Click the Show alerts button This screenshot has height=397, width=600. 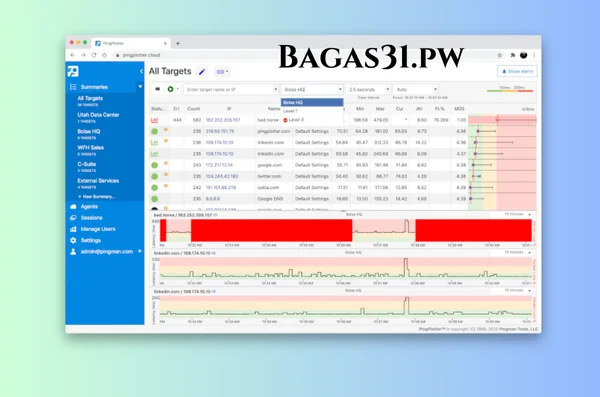517,71
